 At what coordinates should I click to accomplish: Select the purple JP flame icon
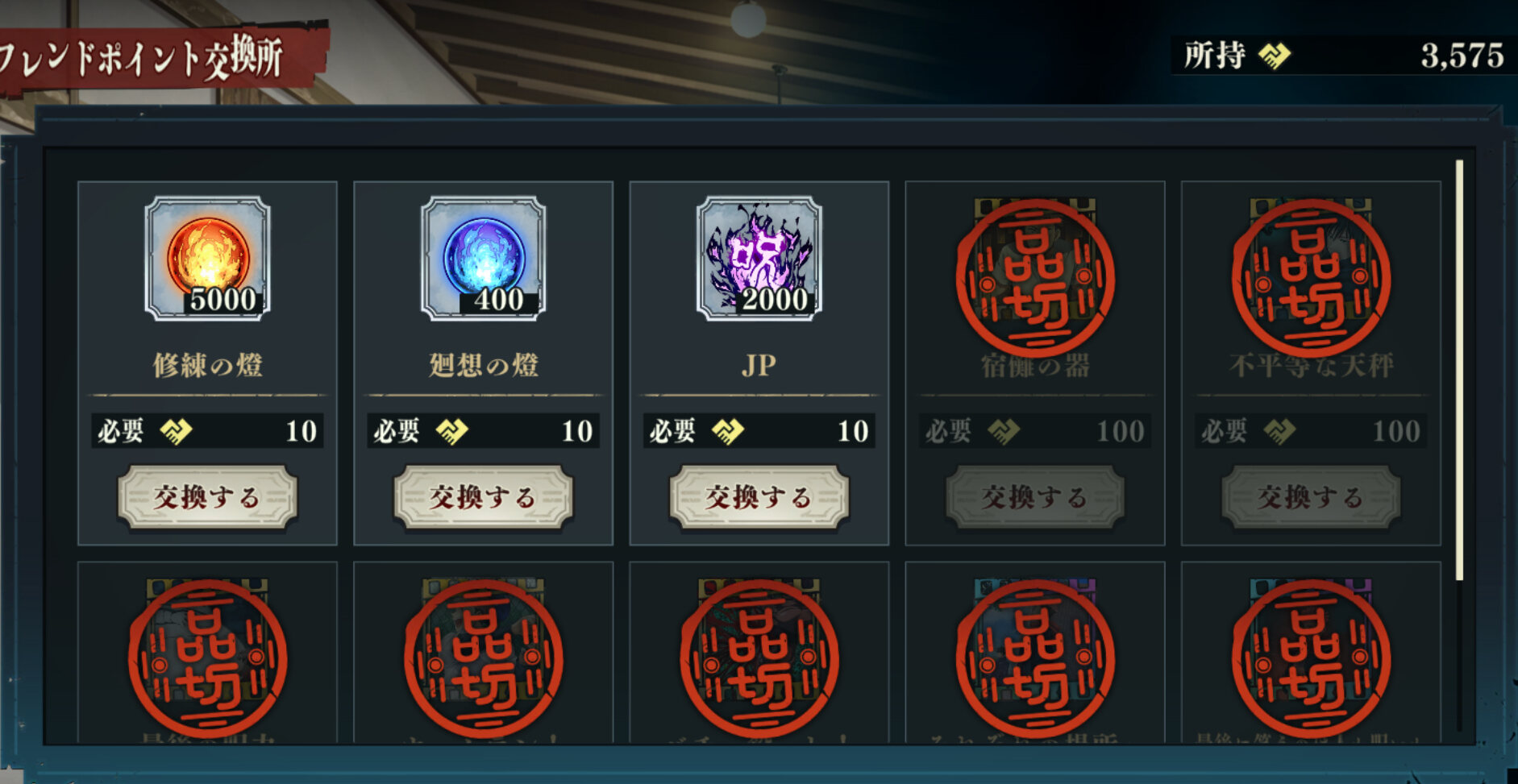click(x=759, y=259)
